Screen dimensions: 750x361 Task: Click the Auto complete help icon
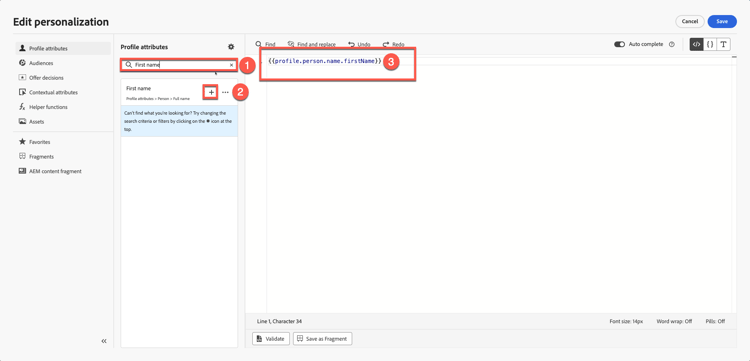(672, 44)
